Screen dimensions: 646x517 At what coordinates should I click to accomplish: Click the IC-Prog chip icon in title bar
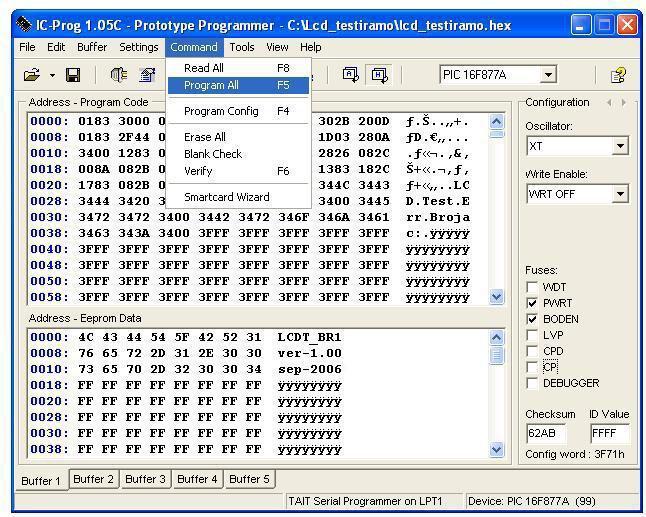[x=23, y=25]
